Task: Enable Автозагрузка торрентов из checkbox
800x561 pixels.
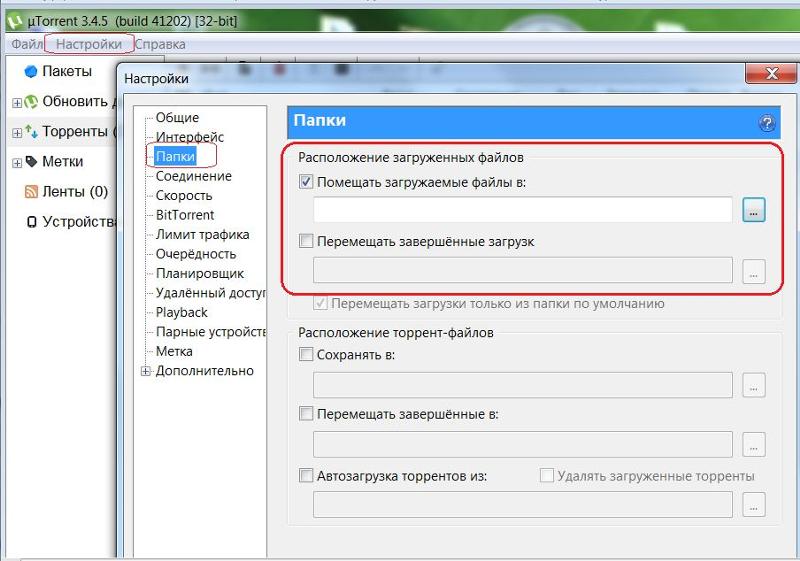Action: tap(306, 476)
